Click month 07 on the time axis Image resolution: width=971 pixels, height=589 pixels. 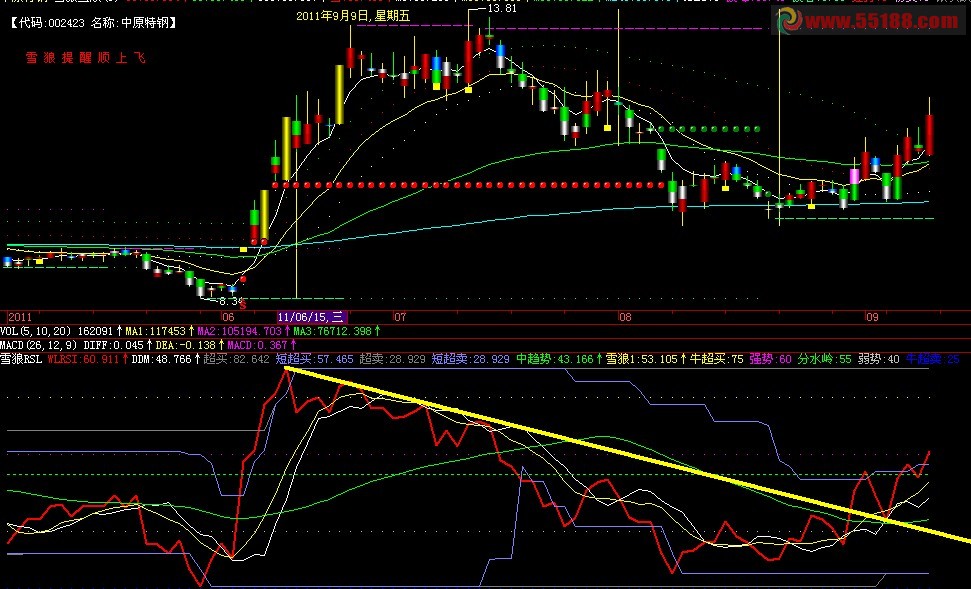pos(400,317)
